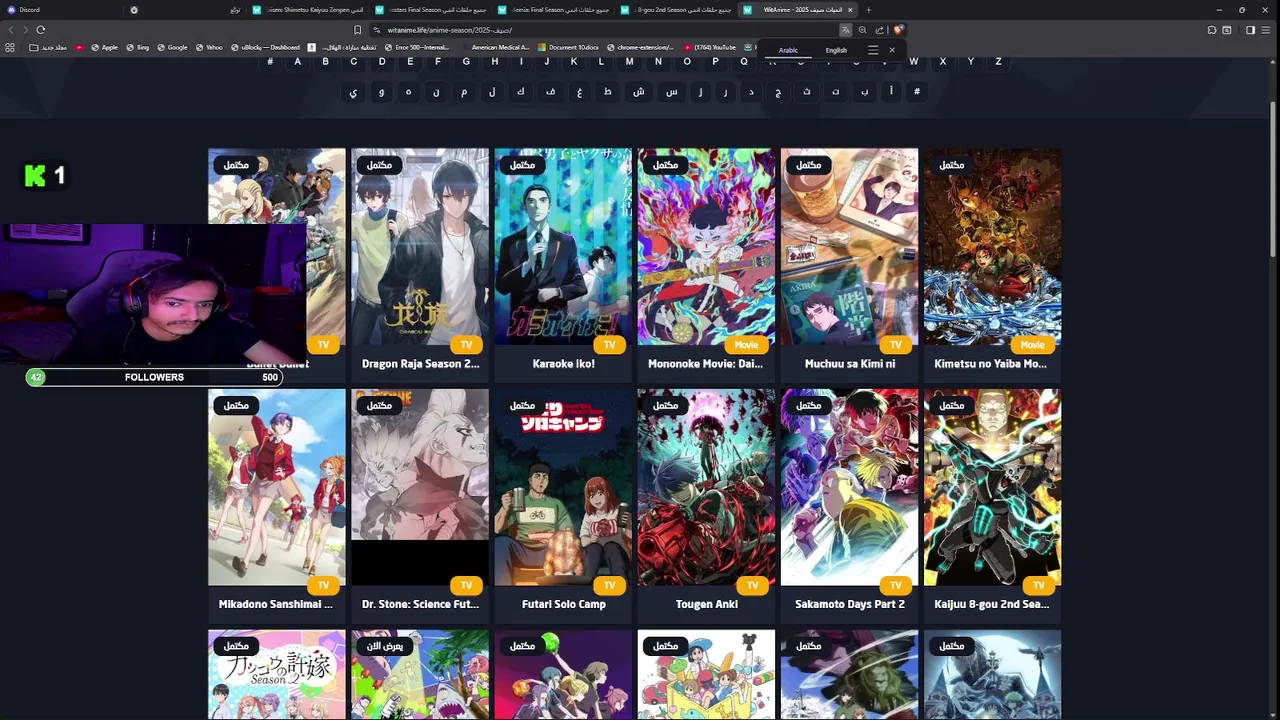The width and height of the screenshot is (1280, 720).
Task: Open the extensions puzzle icon
Action: pyautogui.click(x=1212, y=30)
